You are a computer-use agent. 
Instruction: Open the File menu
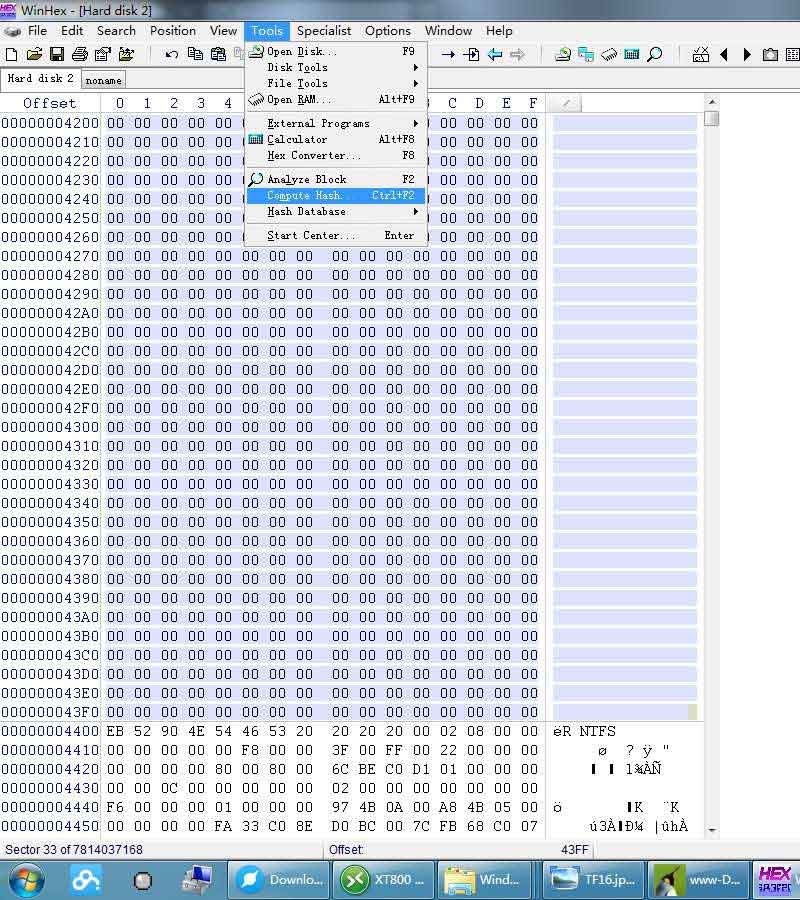point(37,31)
